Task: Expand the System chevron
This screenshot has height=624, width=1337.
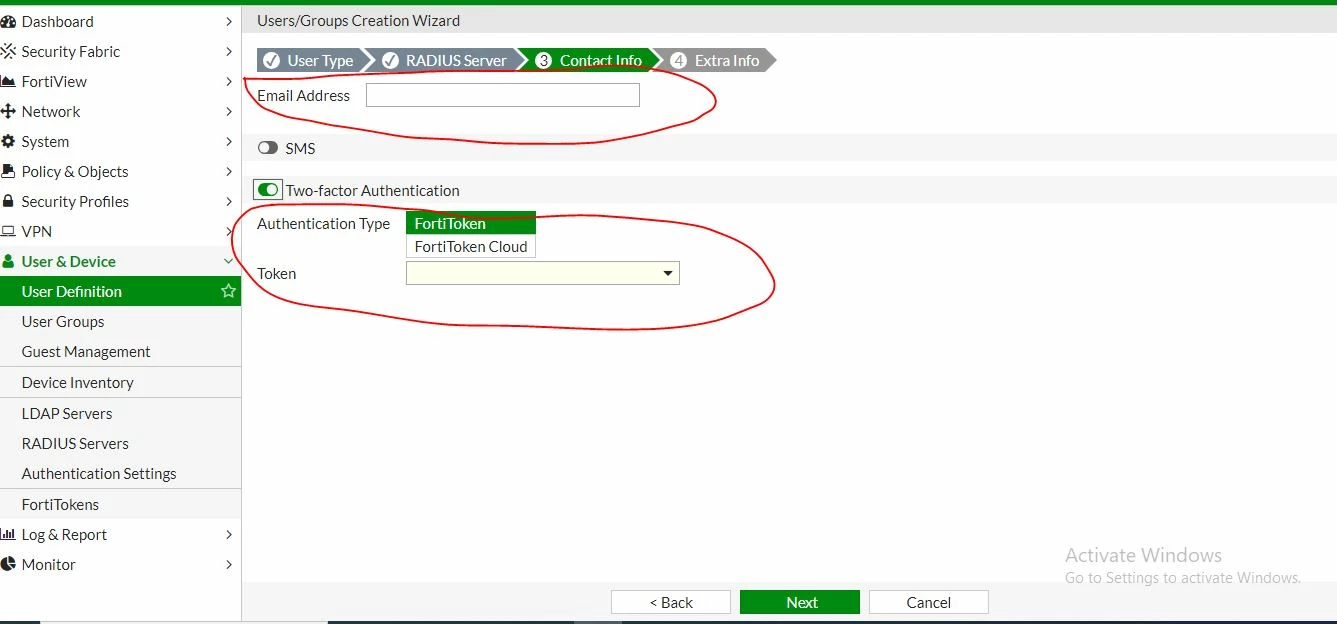Action: click(229, 141)
